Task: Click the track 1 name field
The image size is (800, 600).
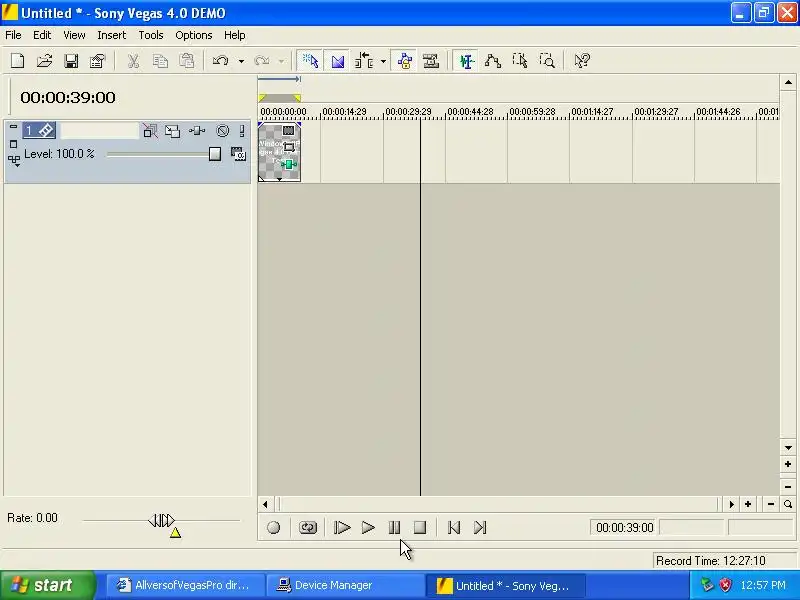Action: click(x=99, y=131)
